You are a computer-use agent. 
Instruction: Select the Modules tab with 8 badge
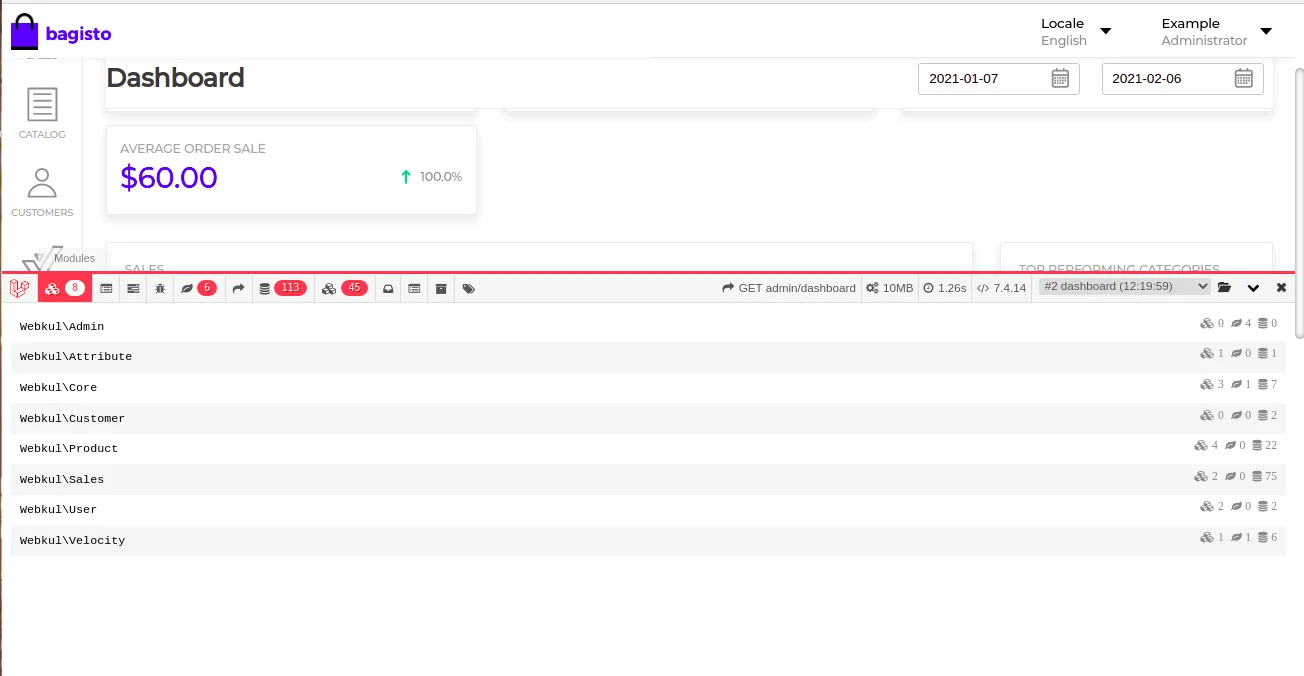[64, 288]
